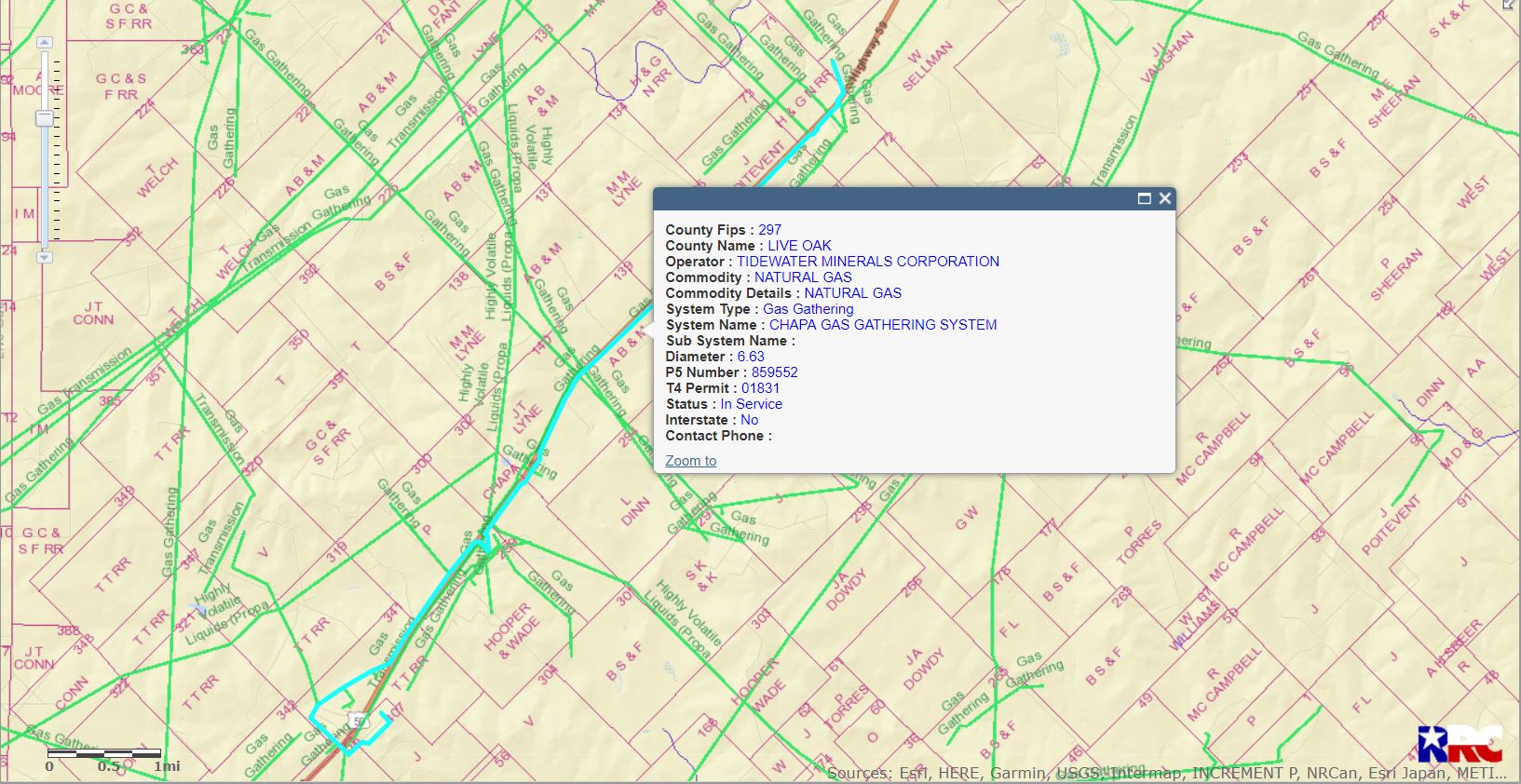The image size is (1521, 784).
Task: Click the map scale bar
Action: [x=104, y=753]
